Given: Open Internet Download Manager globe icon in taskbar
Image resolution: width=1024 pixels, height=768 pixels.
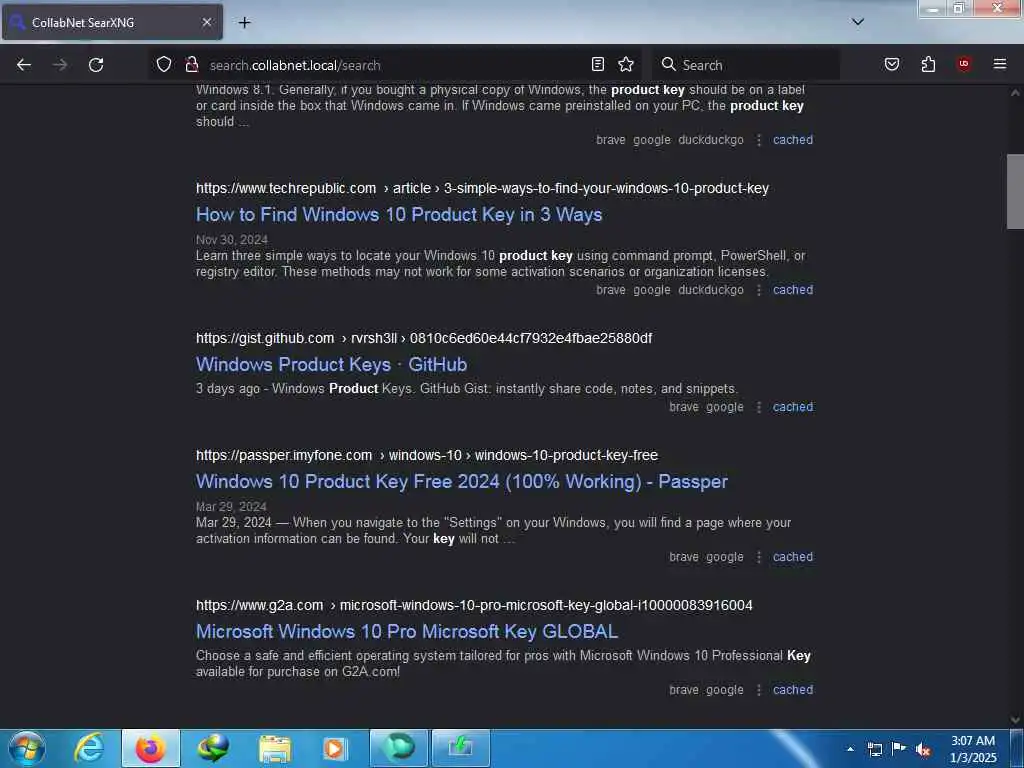Looking at the screenshot, I should click(x=212, y=748).
